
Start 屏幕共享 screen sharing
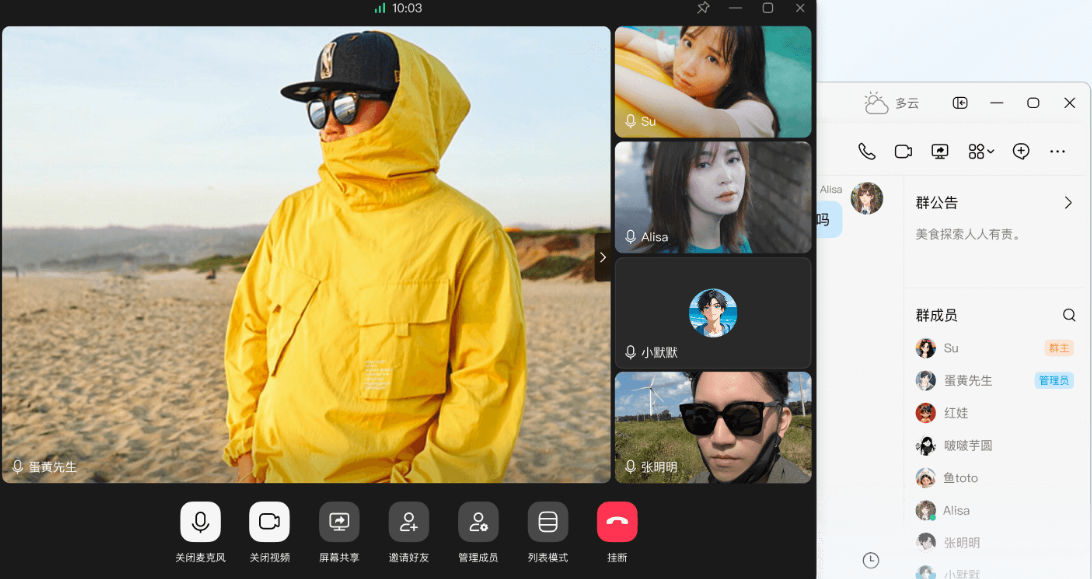(x=339, y=522)
